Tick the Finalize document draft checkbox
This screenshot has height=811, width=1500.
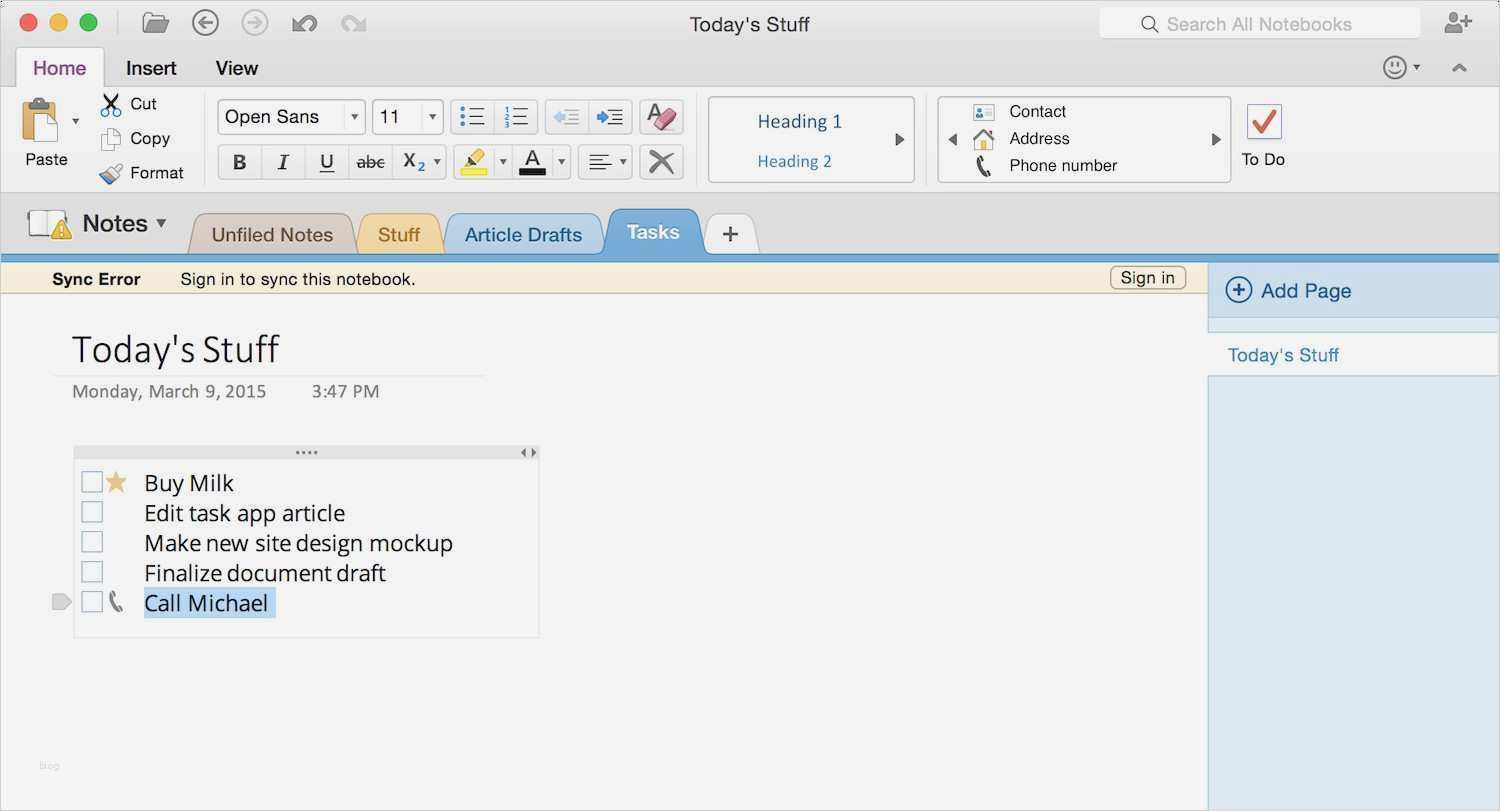[91, 571]
